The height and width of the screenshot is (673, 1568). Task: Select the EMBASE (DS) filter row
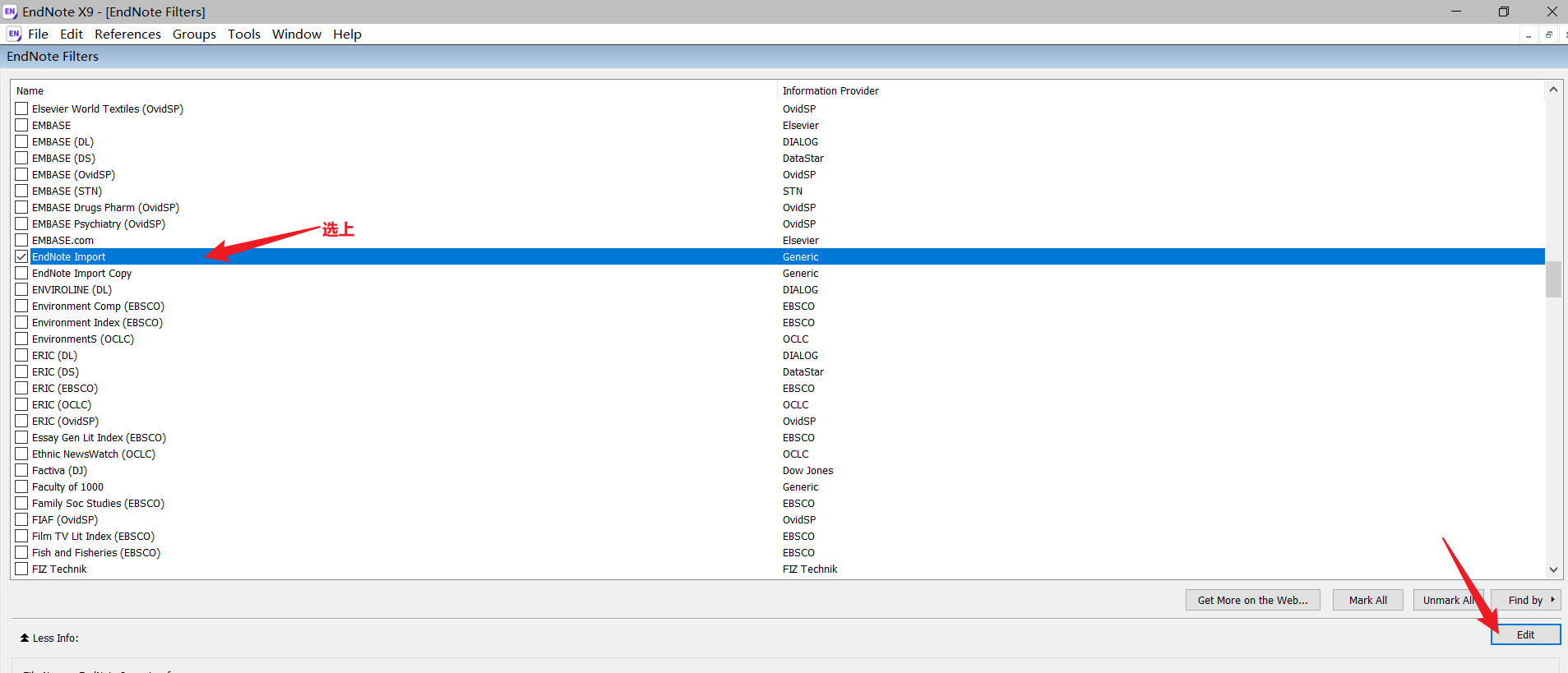pyautogui.click(x=778, y=158)
